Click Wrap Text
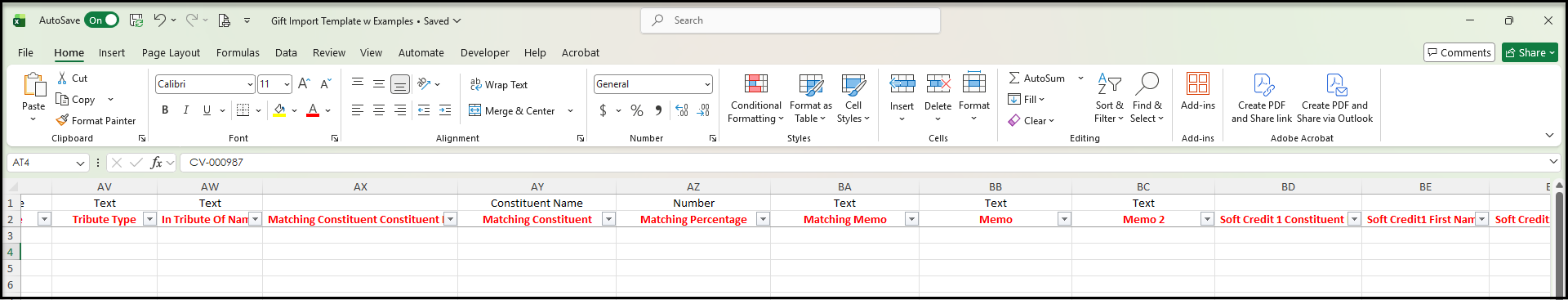 tap(499, 84)
